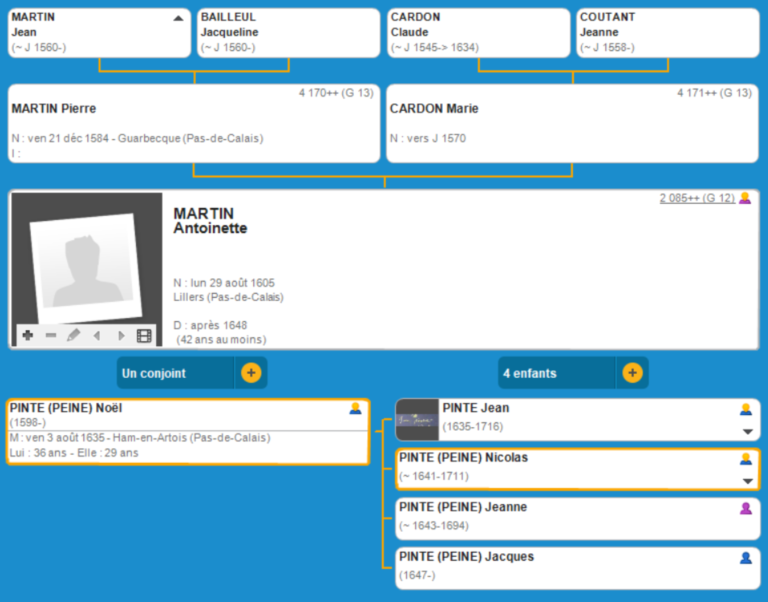768x602 pixels.
Task: Open PINTE Jean's signature thumbnail
Action: (x=417, y=420)
